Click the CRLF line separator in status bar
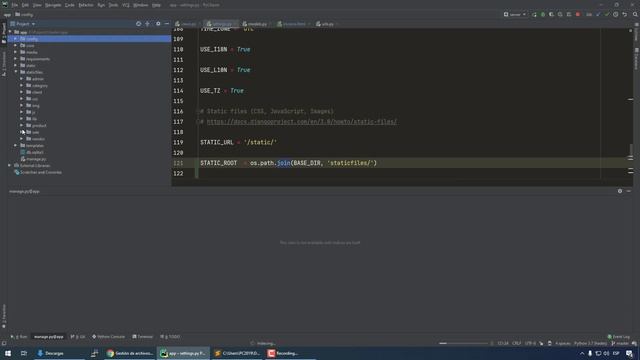This screenshot has height=360, width=640. (x=516, y=343)
